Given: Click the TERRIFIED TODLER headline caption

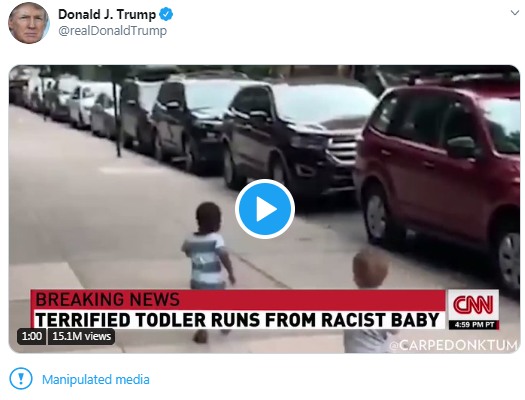Looking at the screenshot, I should [237, 319].
